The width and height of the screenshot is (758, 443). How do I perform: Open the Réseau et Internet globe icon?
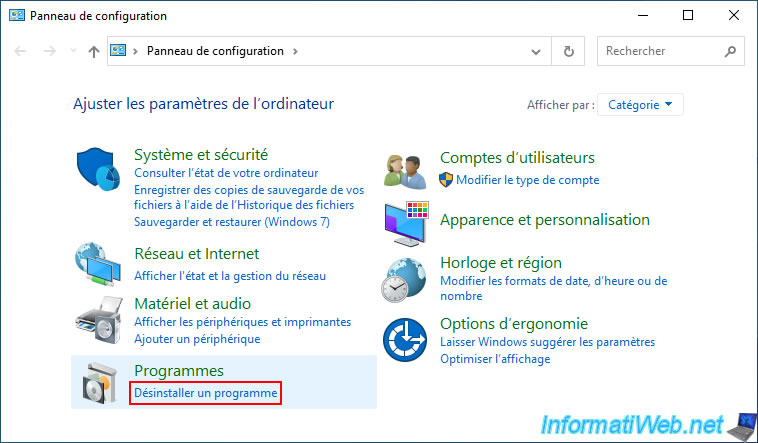coord(98,264)
